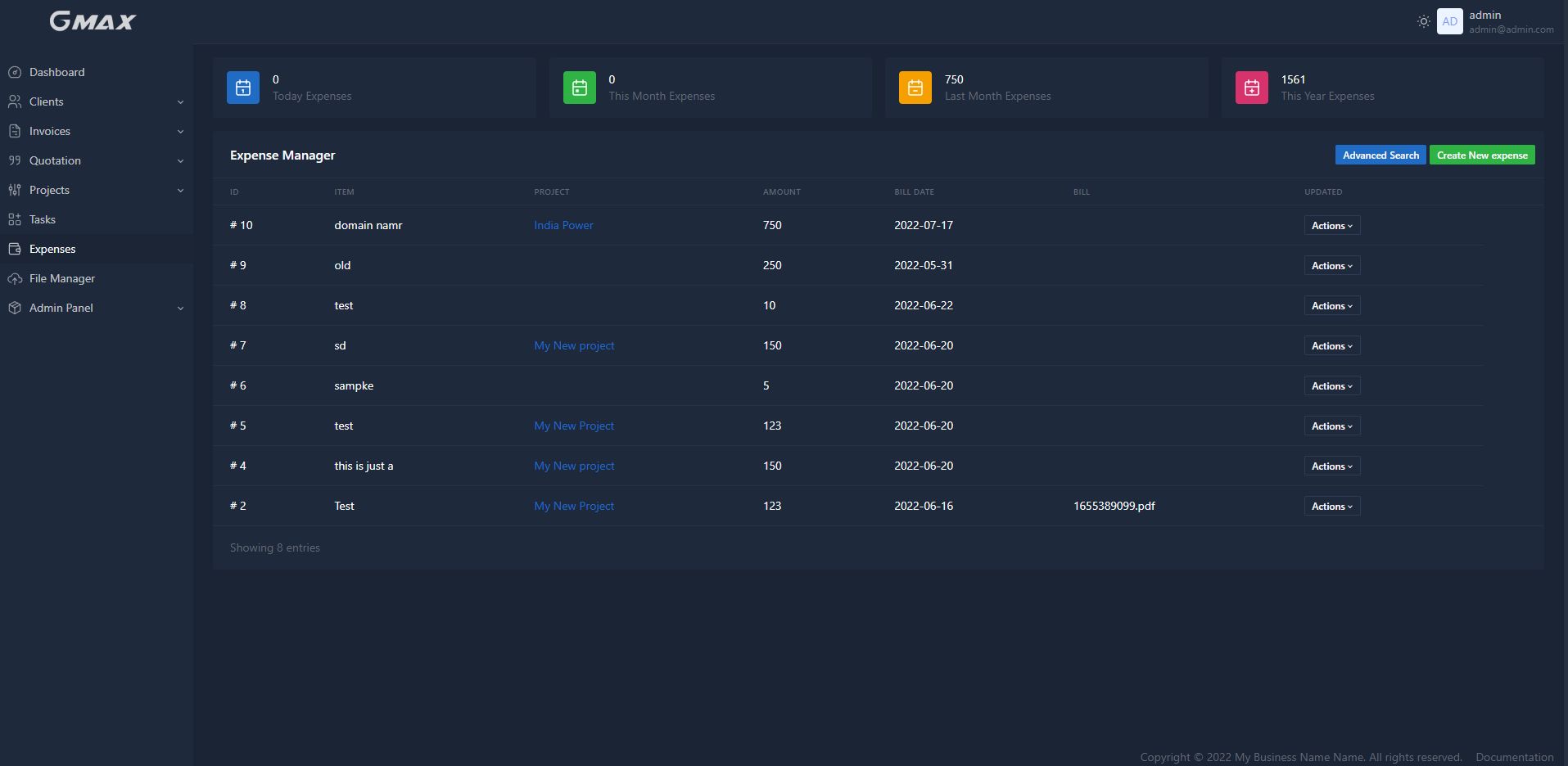This screenshot has height=766, width=1568.
Task: Click the Dashboard sidebar icon
Action: (15, 73)
